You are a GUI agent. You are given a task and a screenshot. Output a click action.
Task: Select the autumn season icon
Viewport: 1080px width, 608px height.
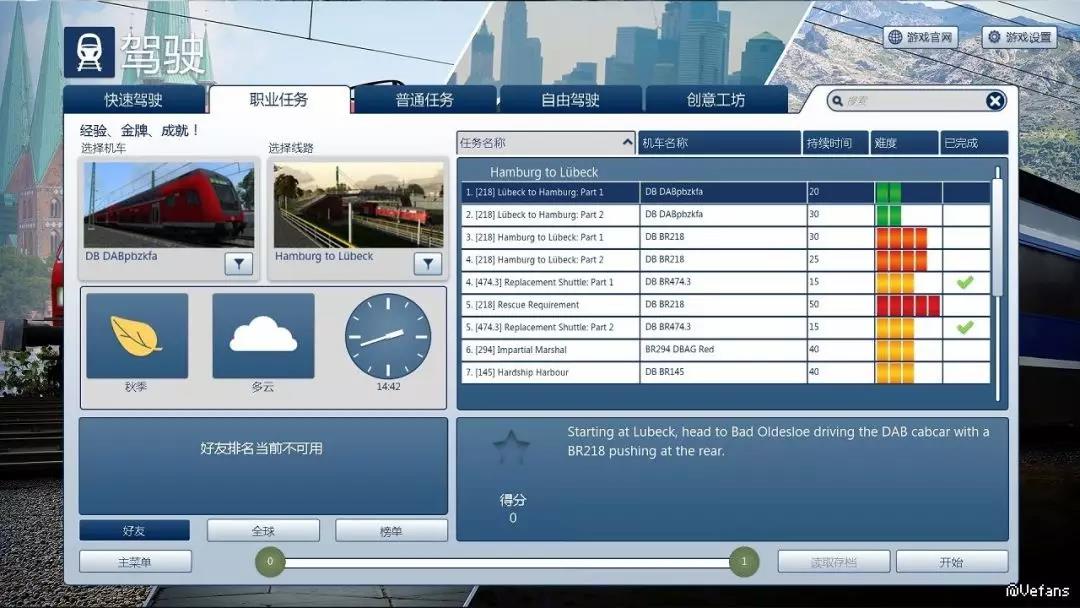coord(138,337)
